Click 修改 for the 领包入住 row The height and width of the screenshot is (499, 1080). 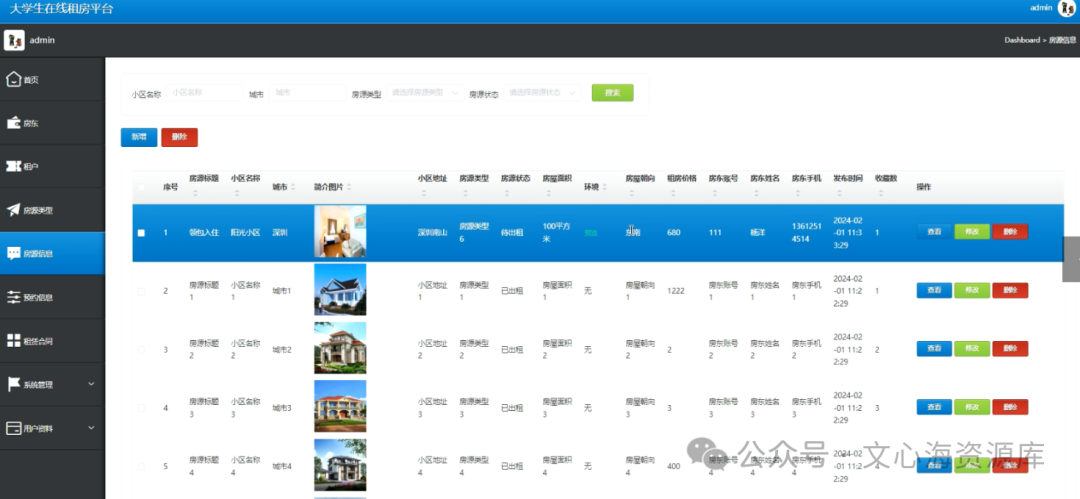click(x=972, y=232)
